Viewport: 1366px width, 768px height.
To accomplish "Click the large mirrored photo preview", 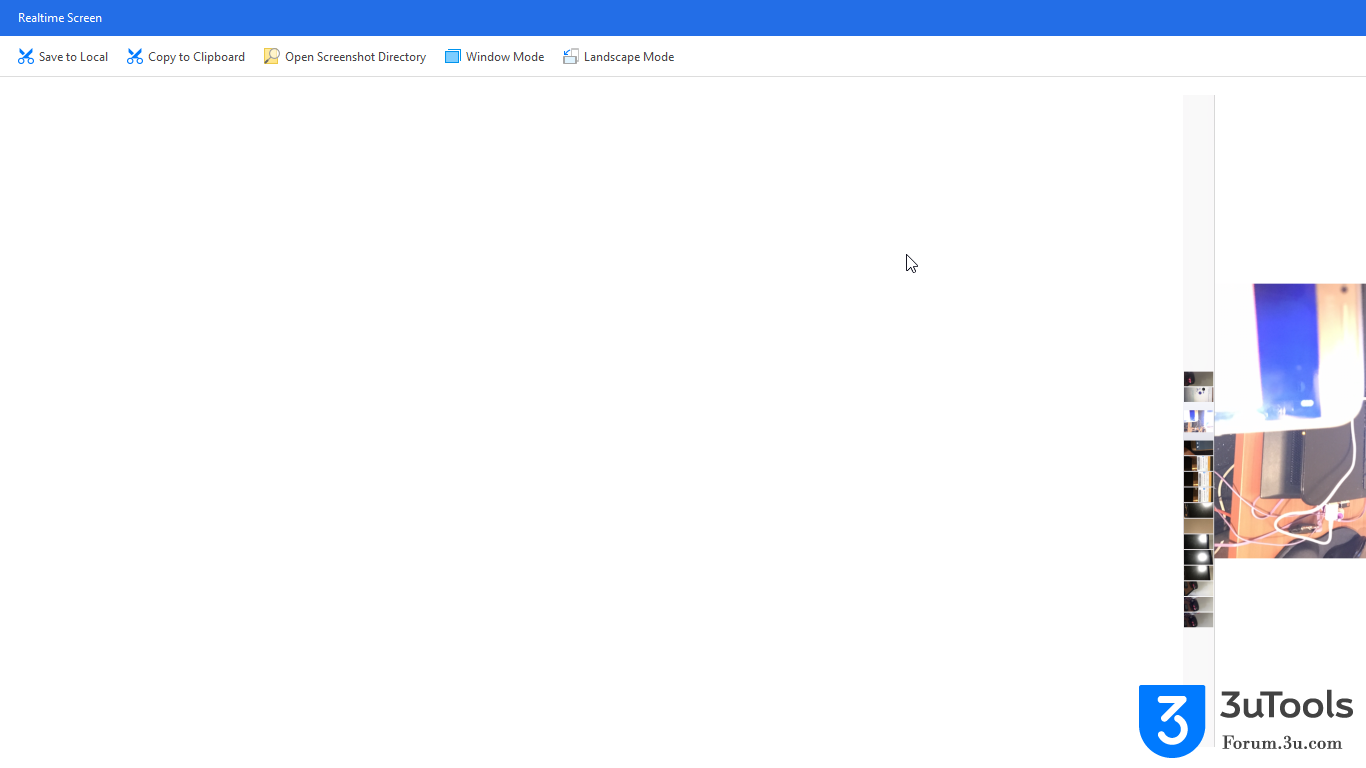I will 1290,420.
